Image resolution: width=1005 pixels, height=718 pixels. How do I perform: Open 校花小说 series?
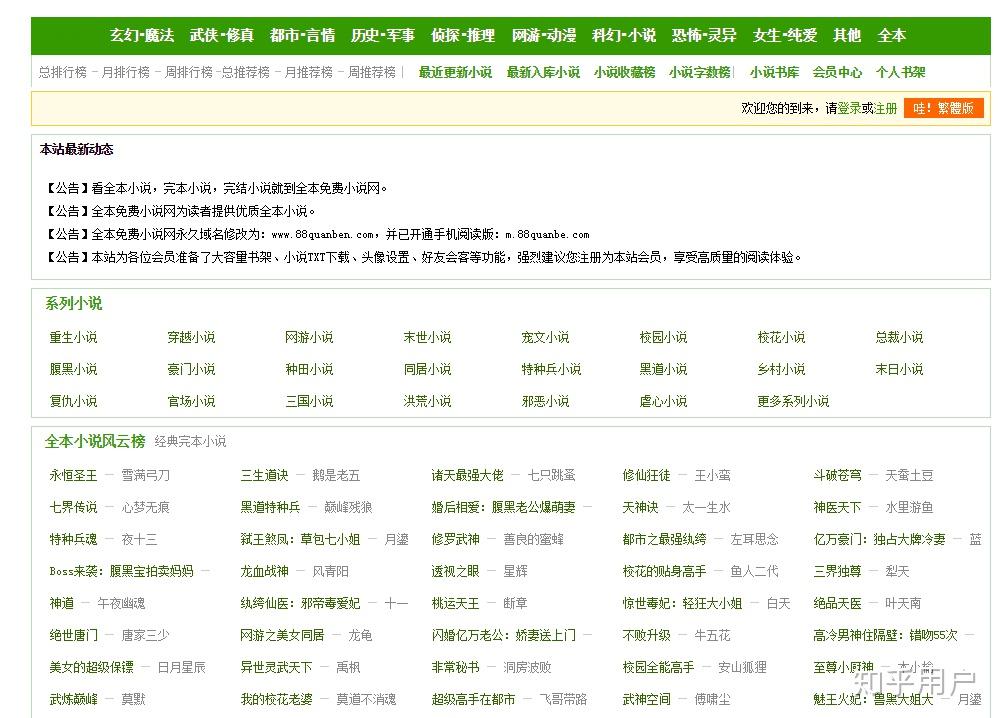click(x=781, y=337)
